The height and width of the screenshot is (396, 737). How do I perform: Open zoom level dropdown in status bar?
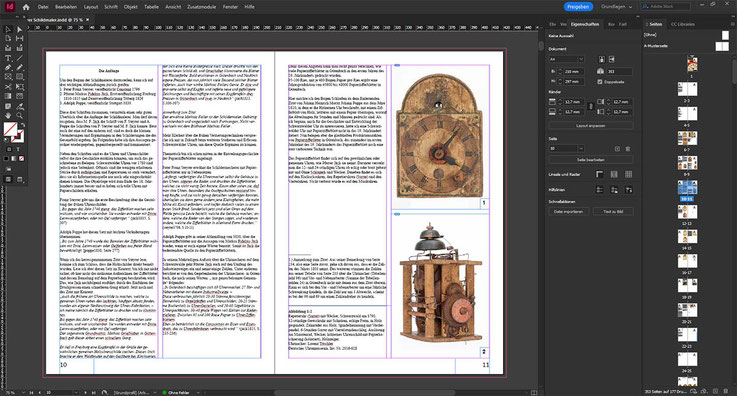click(25, 392)
